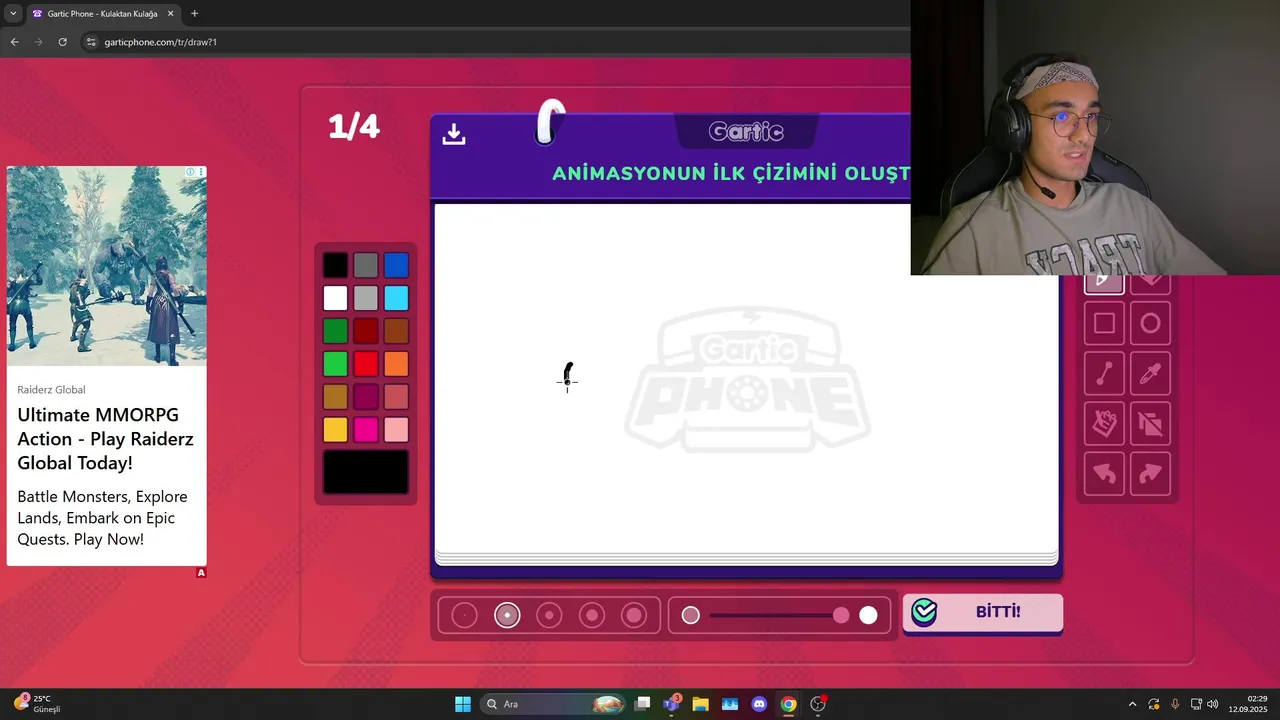This screenshot has width=1280, height=720.
Task: Choose the second brush size
Action: pos(507,616)
